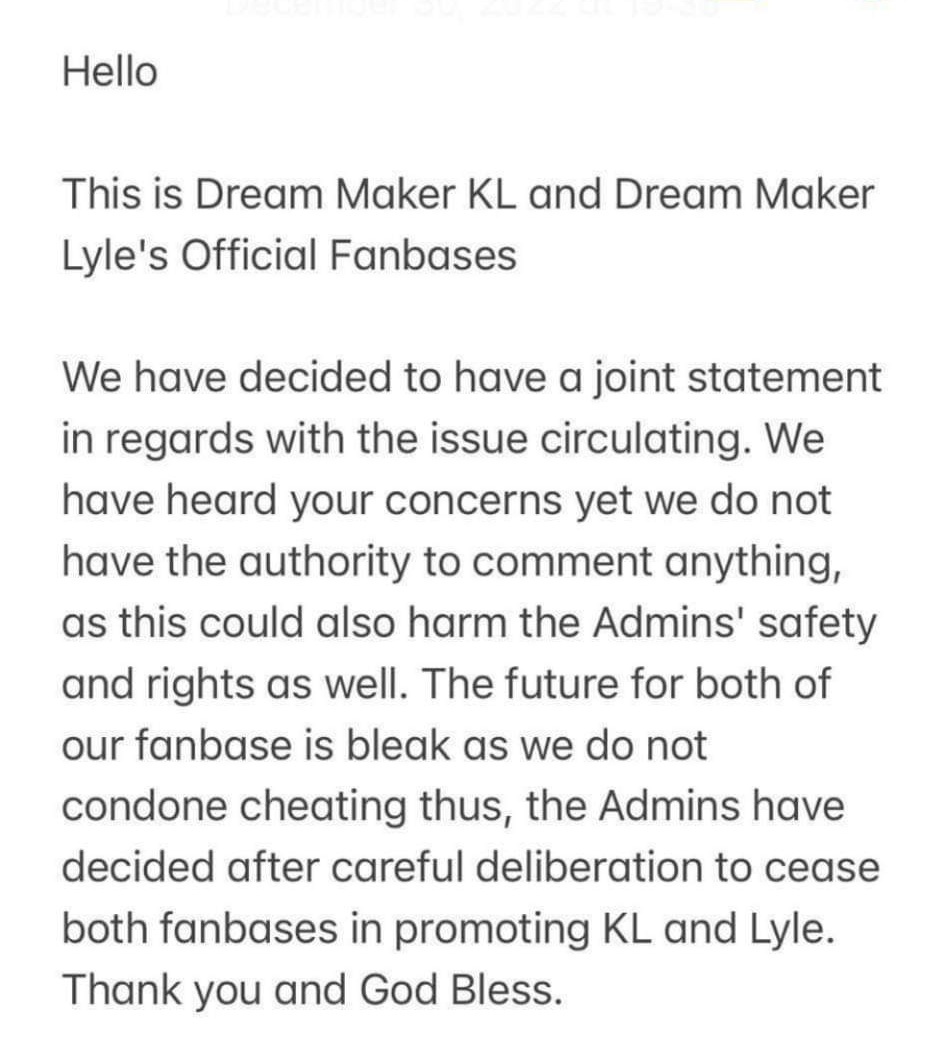Click "Dream Maker" at end of second line
945x1046 pixels.
(x=744, y=194)
